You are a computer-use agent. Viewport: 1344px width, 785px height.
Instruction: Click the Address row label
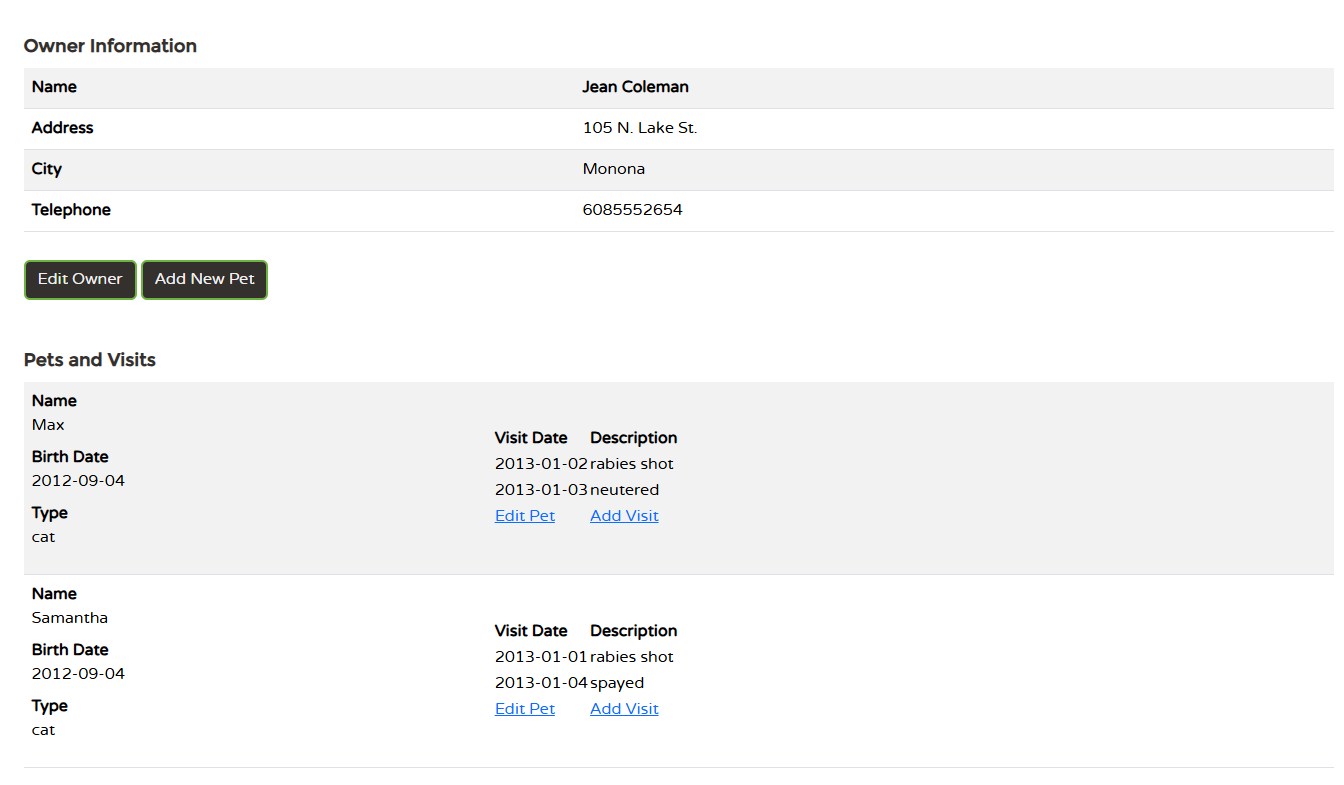[62, 128]
